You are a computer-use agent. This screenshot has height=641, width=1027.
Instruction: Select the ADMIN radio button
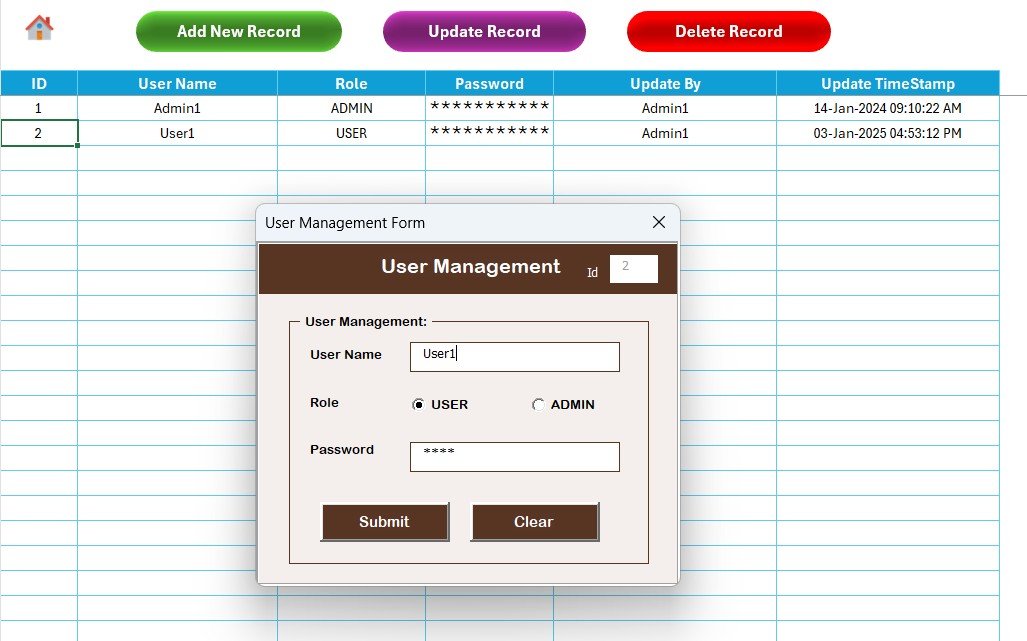538,405
